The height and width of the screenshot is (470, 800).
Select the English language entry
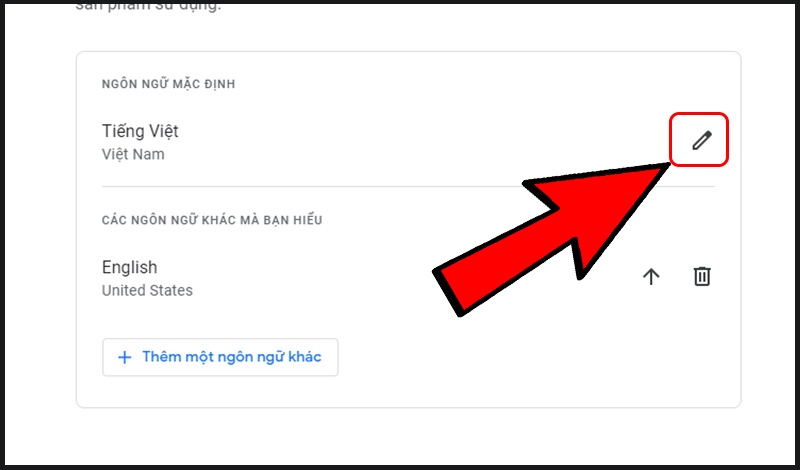[130, 267]
